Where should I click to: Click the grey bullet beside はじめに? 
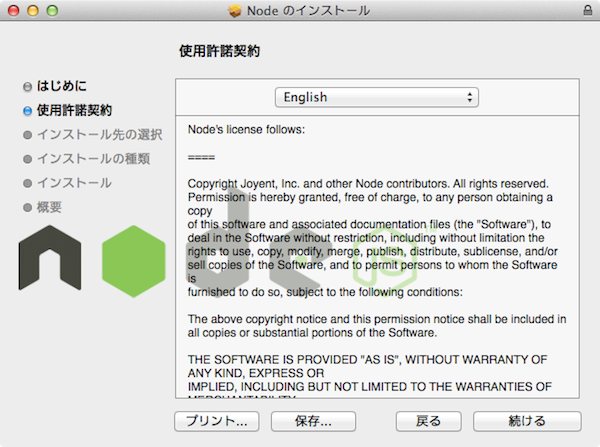27,87
